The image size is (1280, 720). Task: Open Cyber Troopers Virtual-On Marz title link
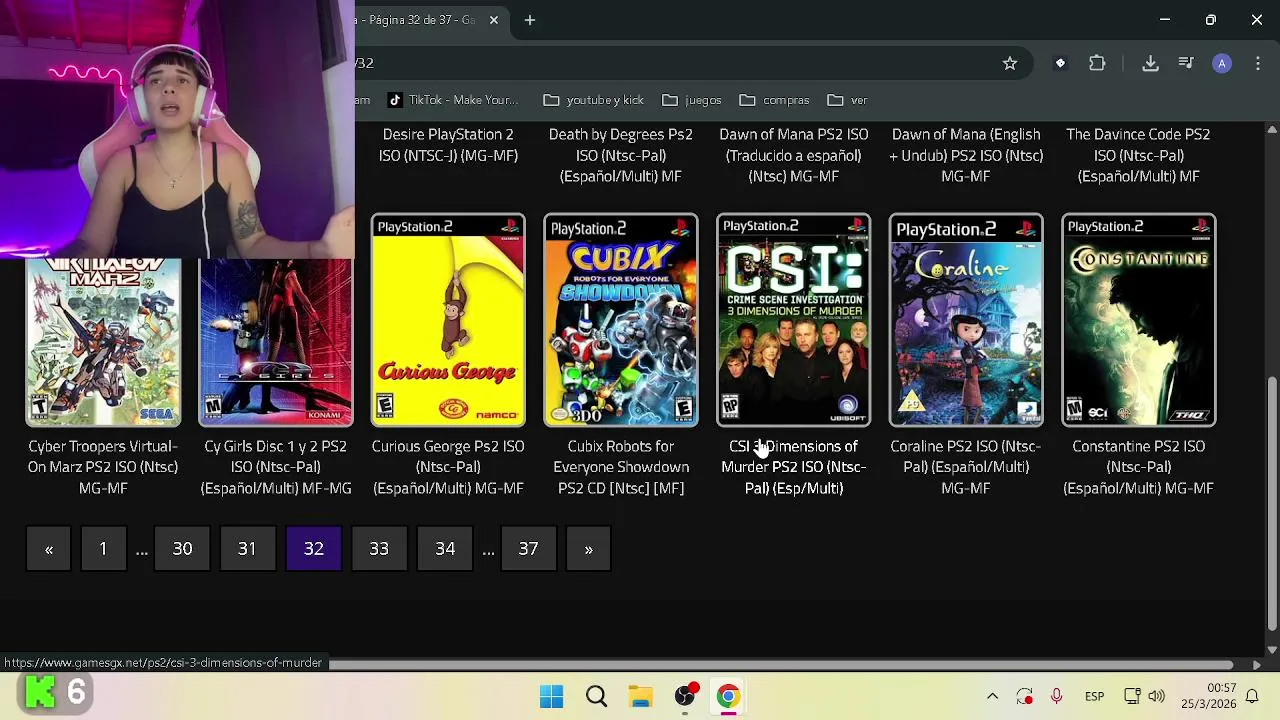(x=103, y=467)
